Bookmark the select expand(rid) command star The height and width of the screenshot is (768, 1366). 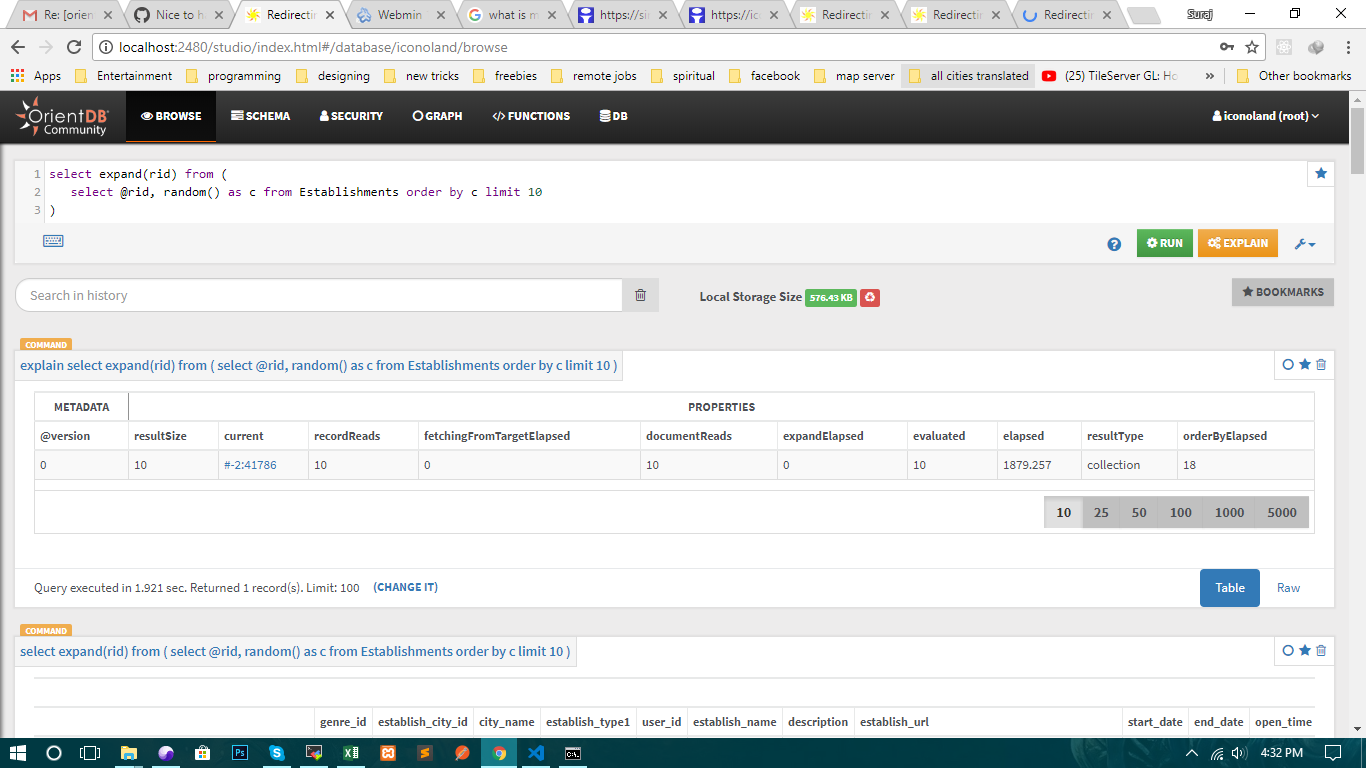(1304, 650)
